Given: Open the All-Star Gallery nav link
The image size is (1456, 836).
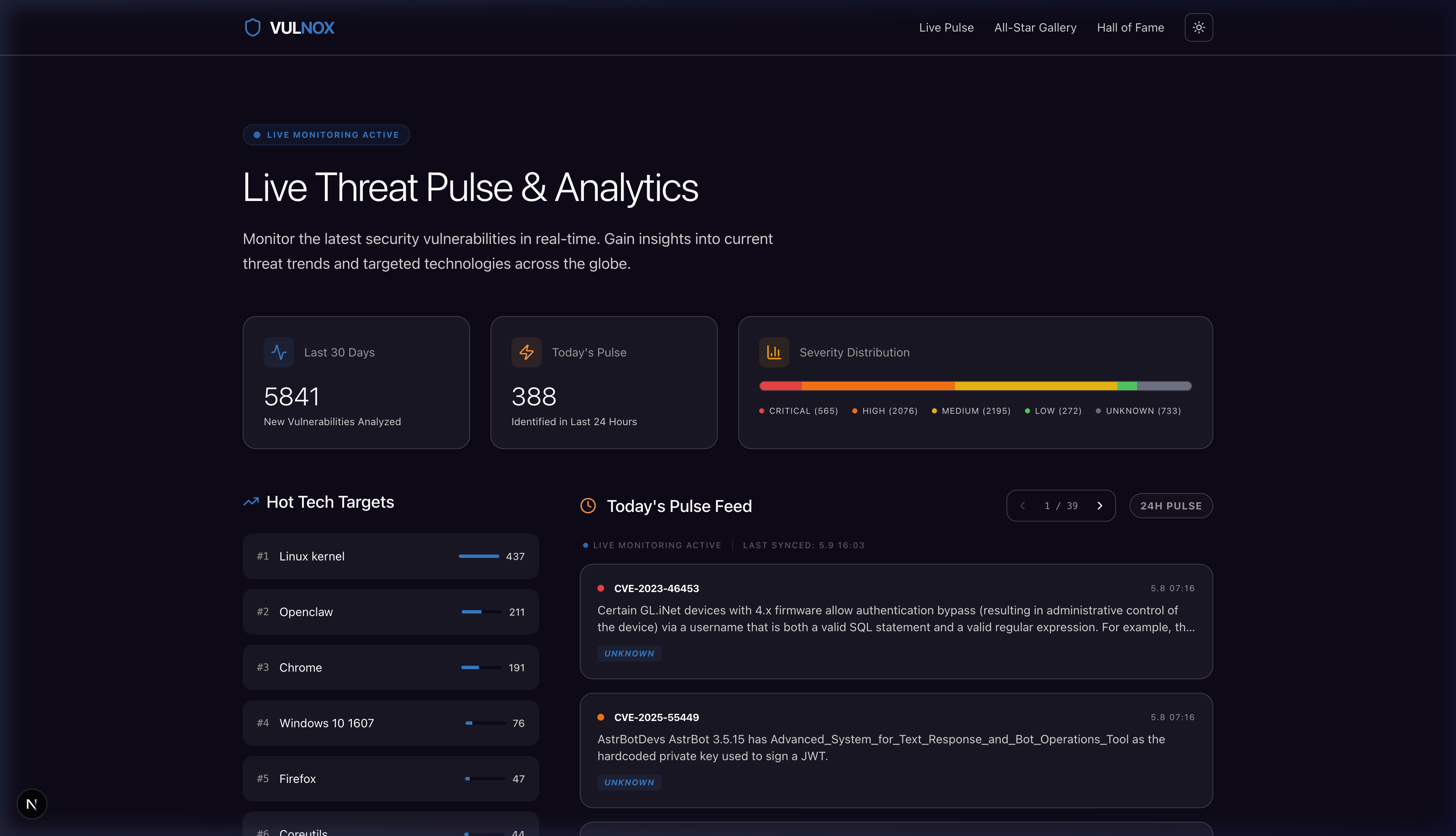Looking at the screenshot, I should pos(1035,27).
